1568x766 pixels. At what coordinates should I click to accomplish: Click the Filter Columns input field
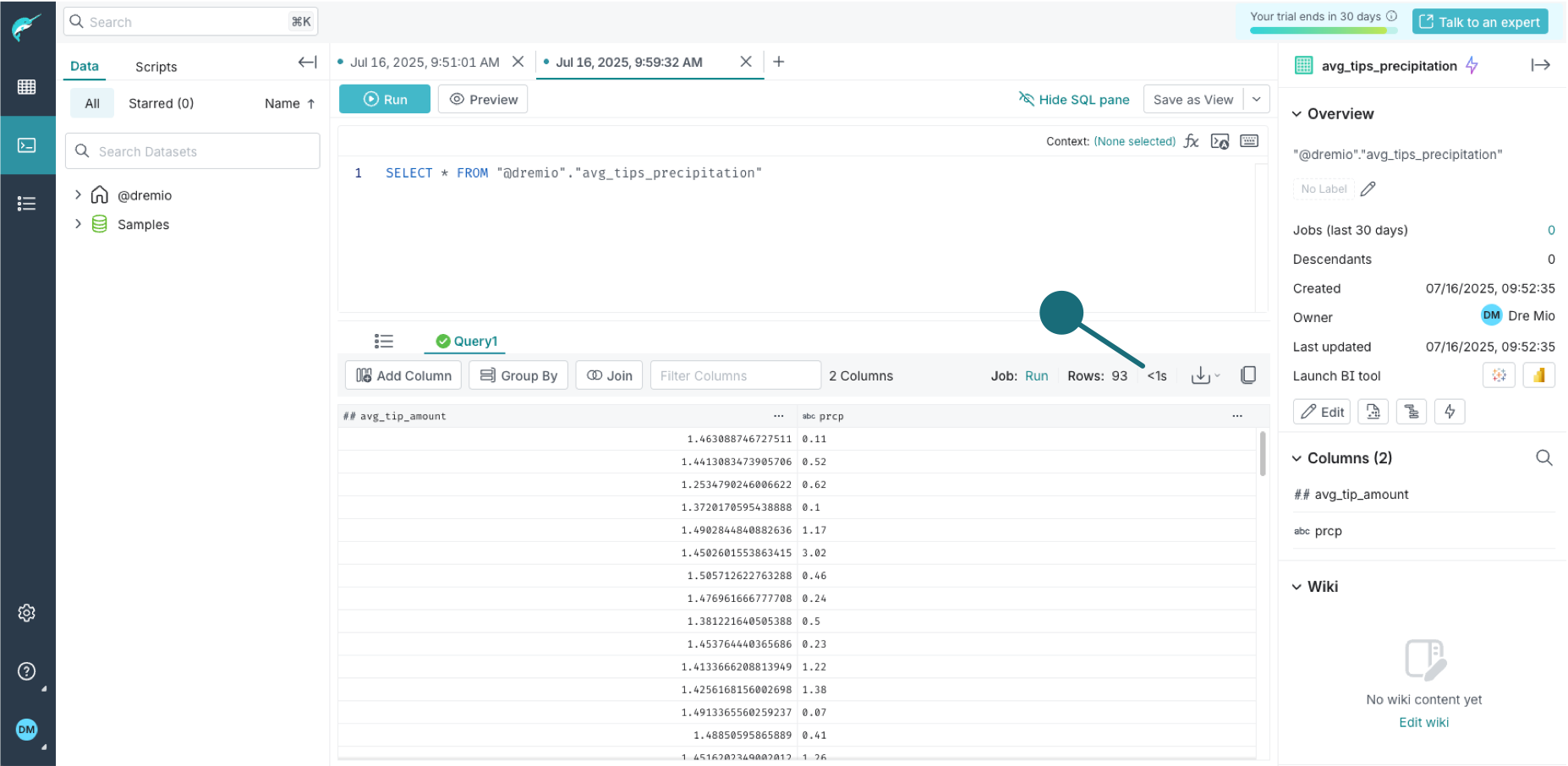734,375
